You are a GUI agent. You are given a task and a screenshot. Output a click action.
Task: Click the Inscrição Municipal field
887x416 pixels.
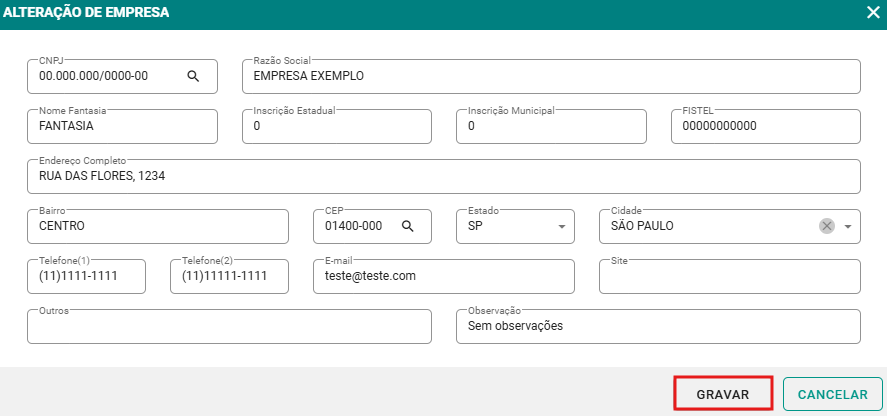coord(550,126)
